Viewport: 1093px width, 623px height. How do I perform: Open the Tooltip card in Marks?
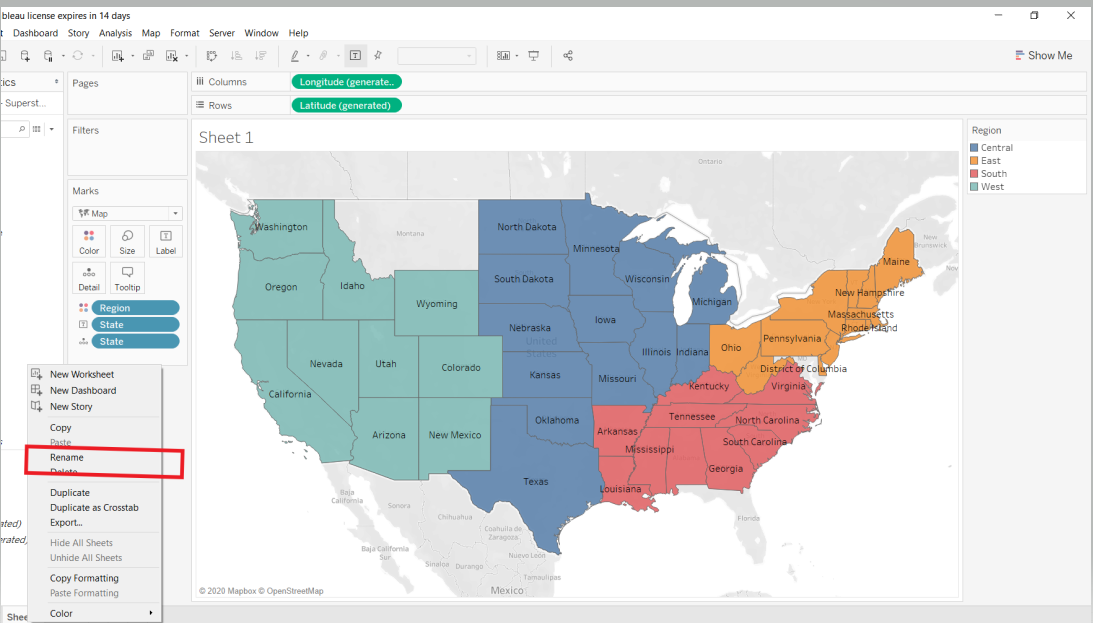point(127,278)
